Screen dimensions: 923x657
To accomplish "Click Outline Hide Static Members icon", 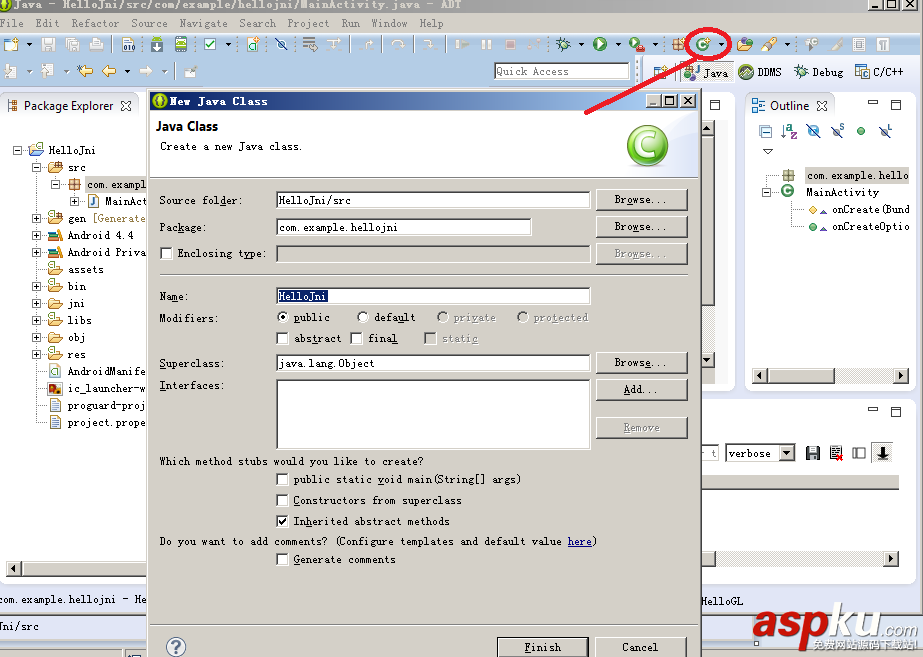I will click(x=837, y=131).
